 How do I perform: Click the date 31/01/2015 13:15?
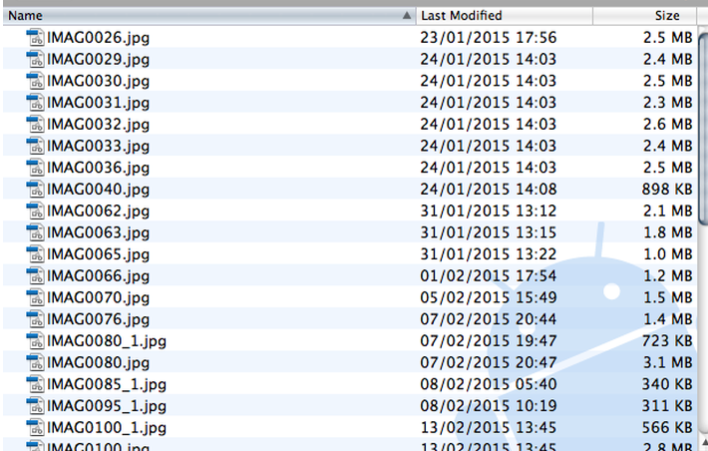click(489, 232)
